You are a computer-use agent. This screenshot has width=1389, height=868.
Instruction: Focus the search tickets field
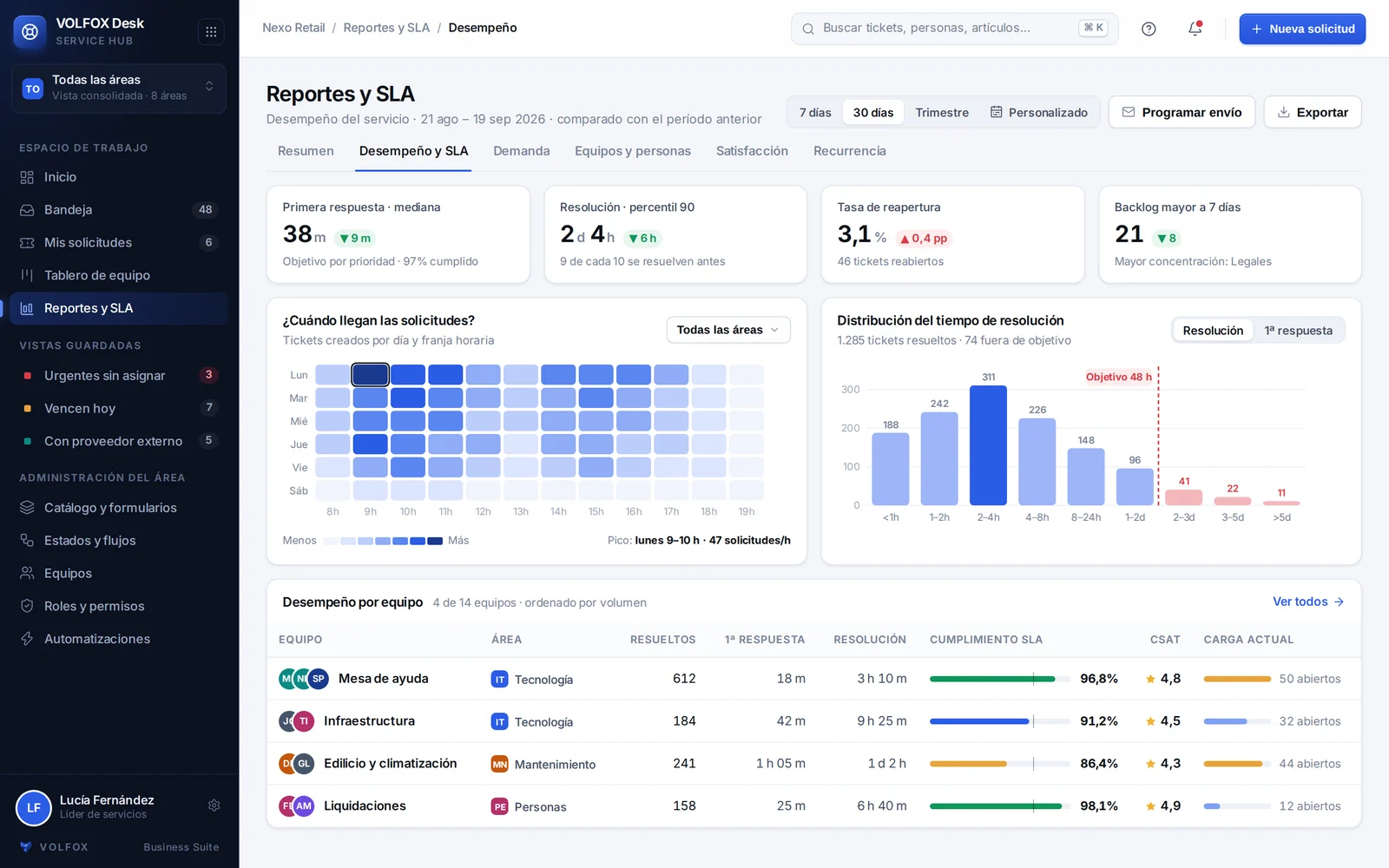click(954, 29)
